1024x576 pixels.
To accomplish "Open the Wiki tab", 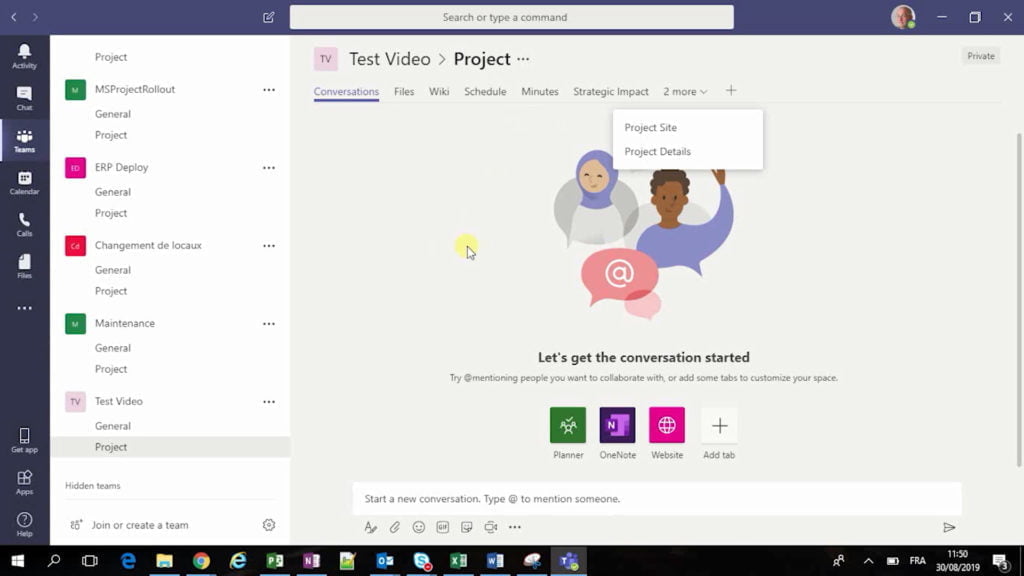I will pos(439,91).
